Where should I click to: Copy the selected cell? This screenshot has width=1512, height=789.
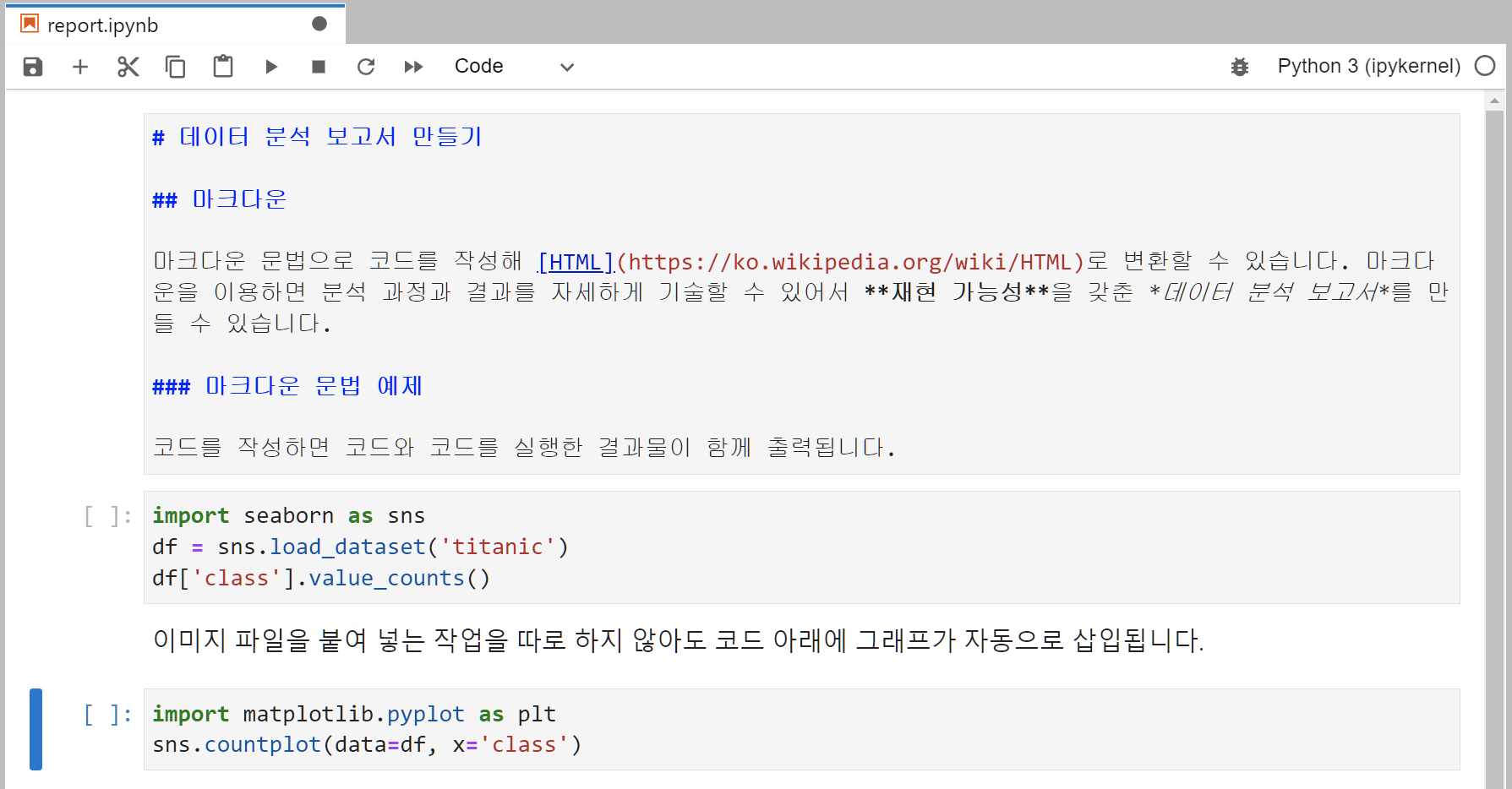coord(175,67)
